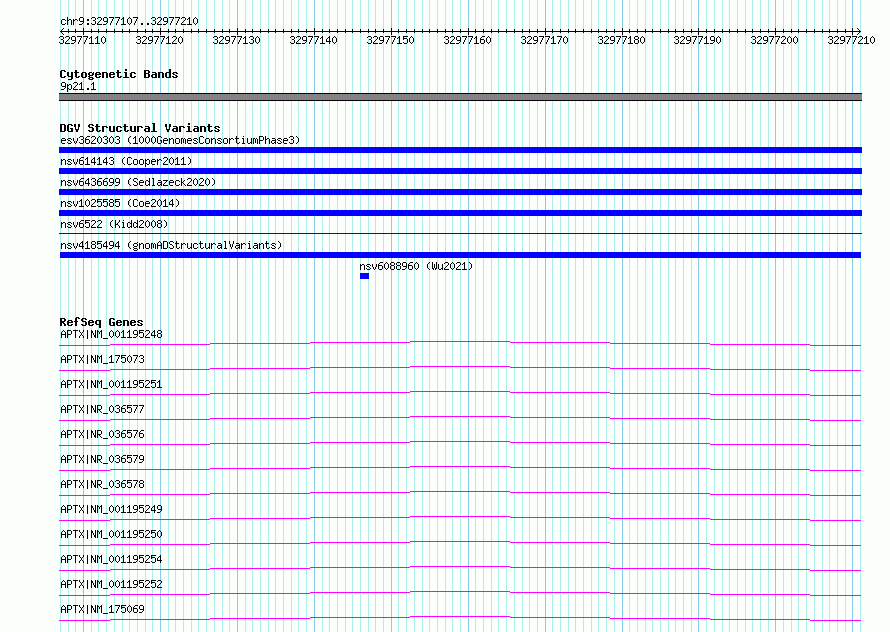Click blue bar under nsv1025585
The height and width of the screenshot is (632, 890).
(460, 213)
